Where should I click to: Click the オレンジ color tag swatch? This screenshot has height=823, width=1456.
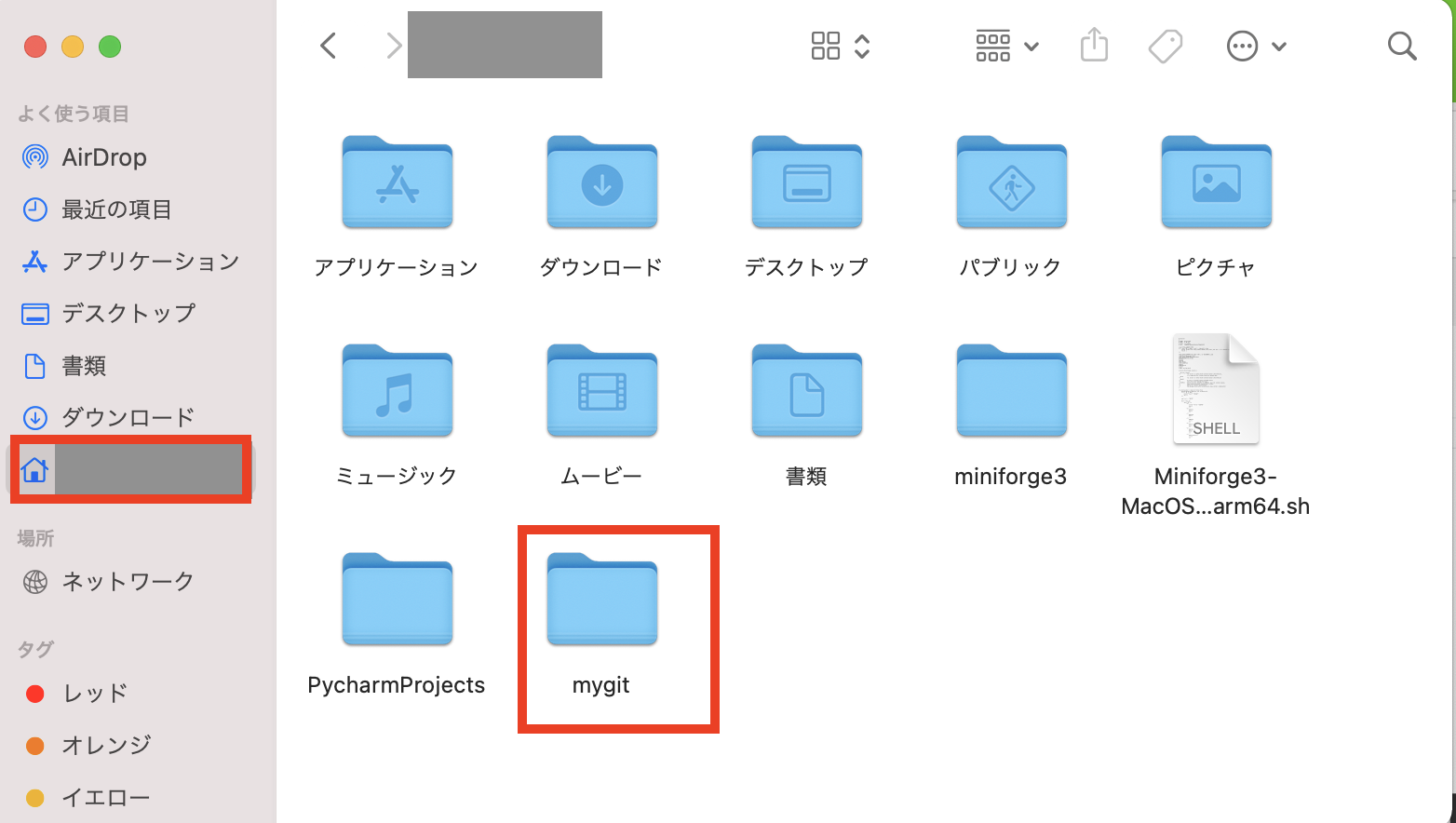coord(35,745)
